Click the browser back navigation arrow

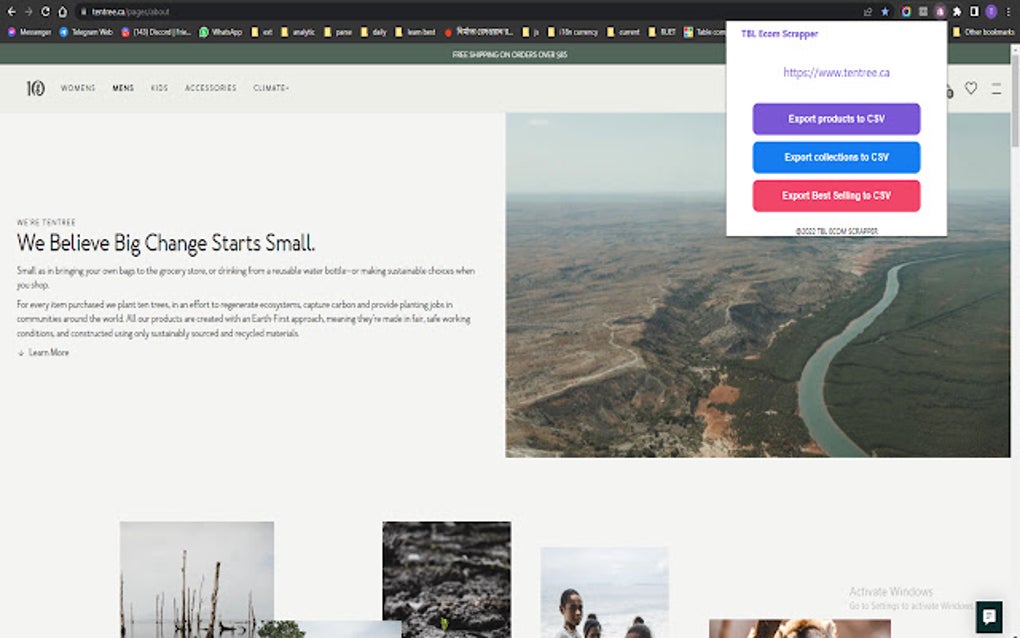pos(11,13)
